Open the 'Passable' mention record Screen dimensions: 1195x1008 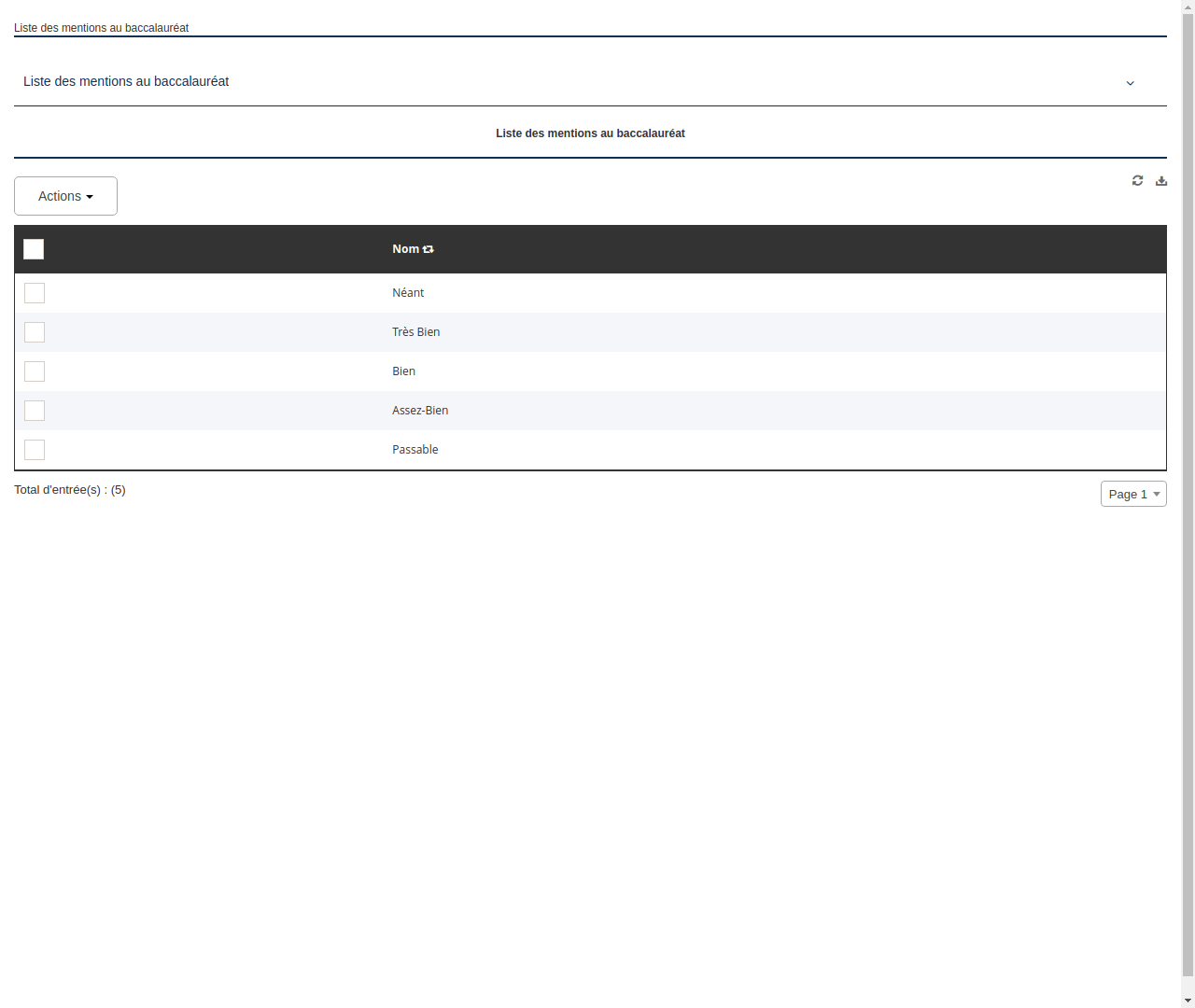(415, 450)
